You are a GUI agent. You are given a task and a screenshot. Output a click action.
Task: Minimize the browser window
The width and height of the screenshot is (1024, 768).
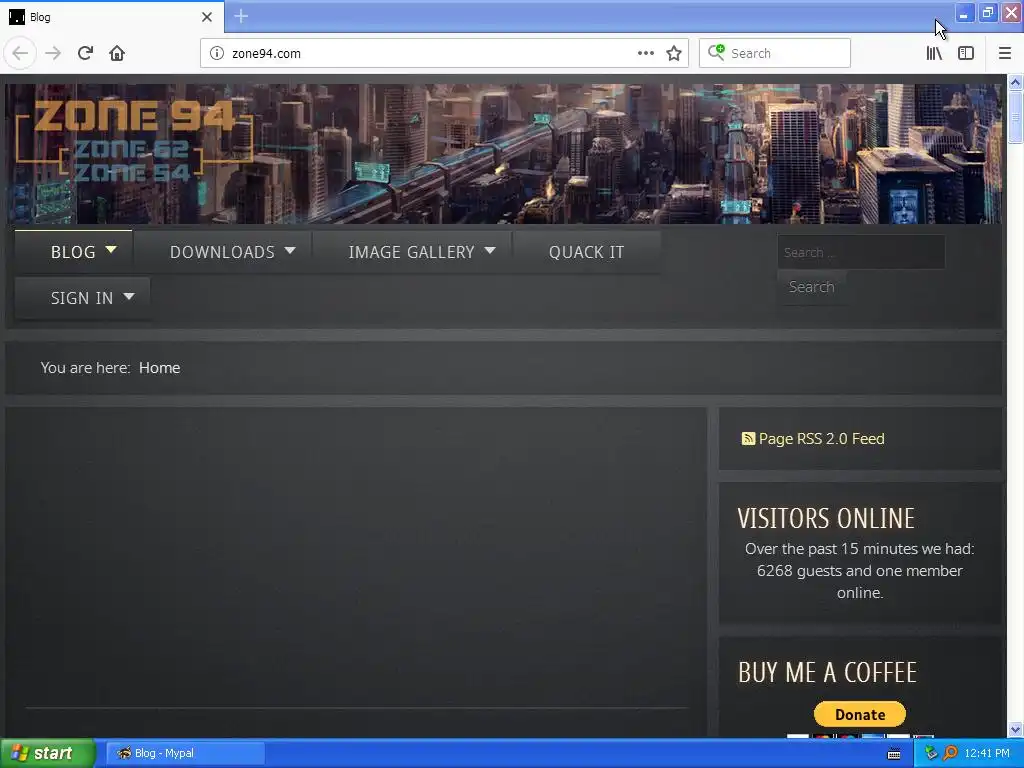pyautogui.click(x=964, y=13)
